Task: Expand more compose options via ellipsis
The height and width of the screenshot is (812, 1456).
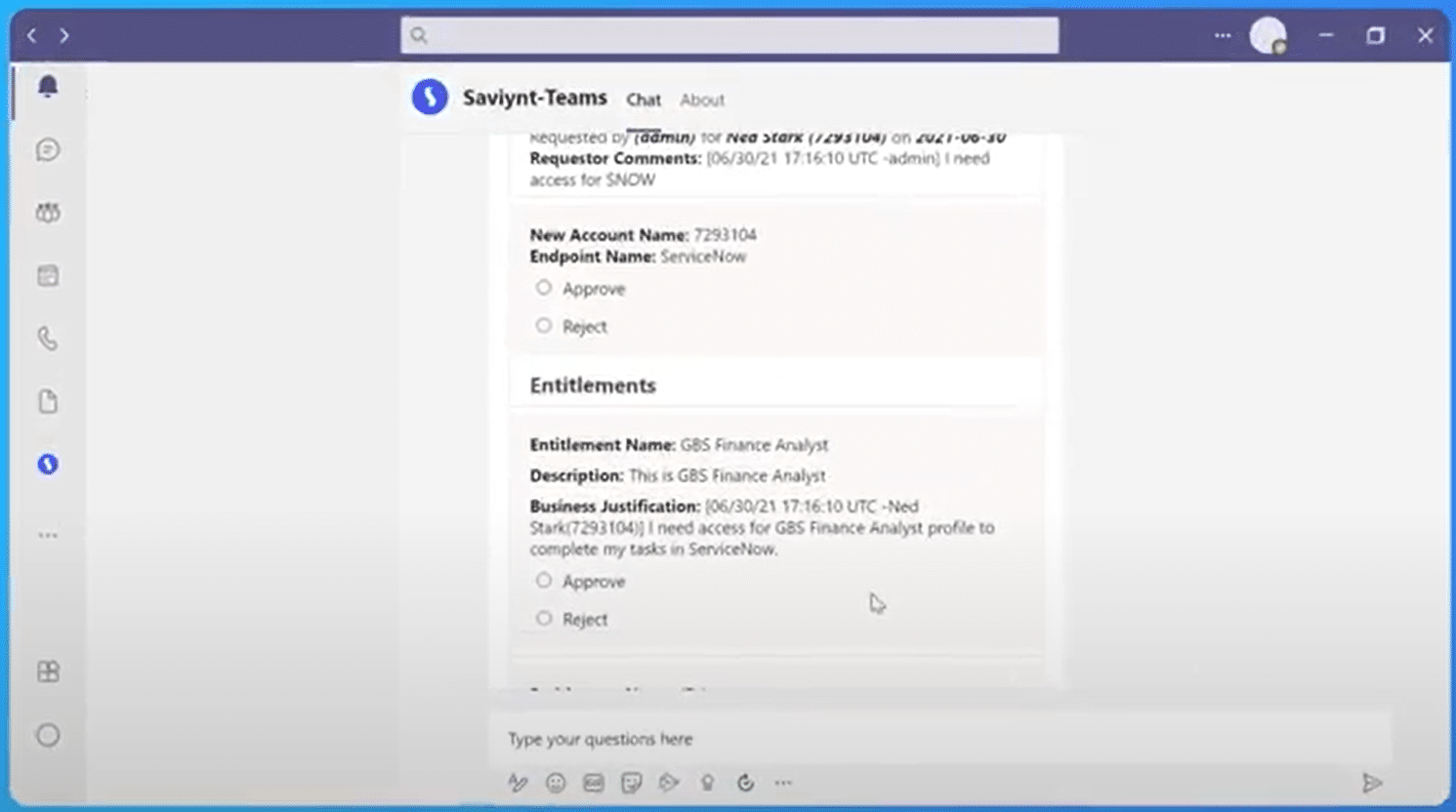Action: pyautogui.click(x=782, y=782)
